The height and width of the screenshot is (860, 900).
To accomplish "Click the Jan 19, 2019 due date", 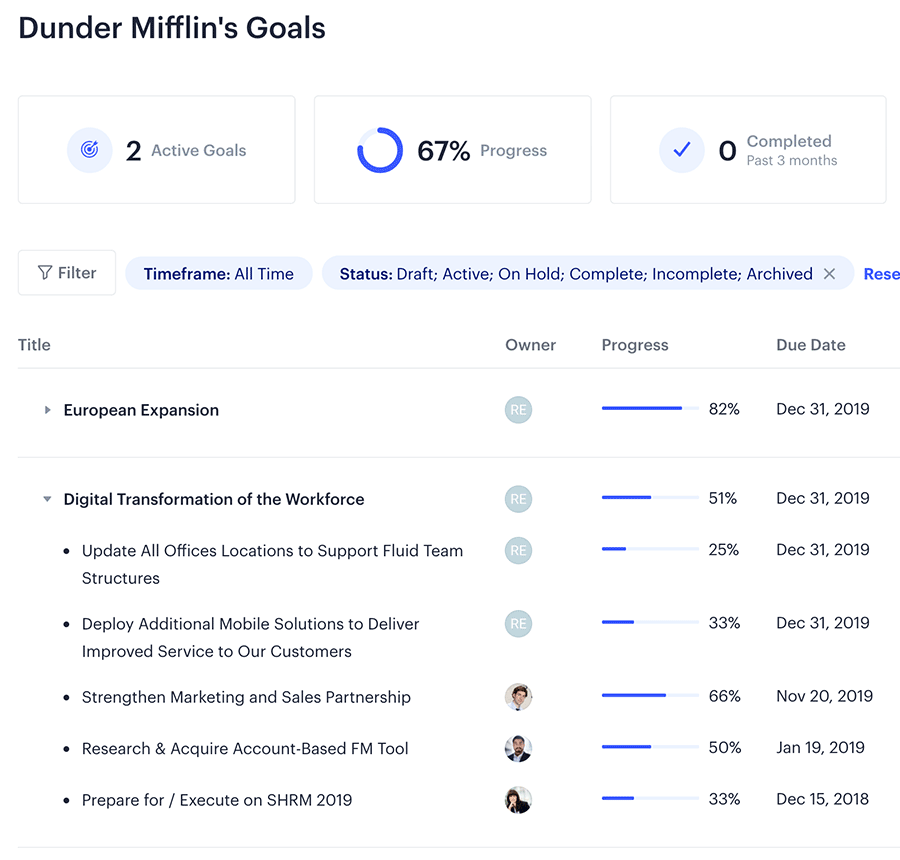I will coord(820,747).
